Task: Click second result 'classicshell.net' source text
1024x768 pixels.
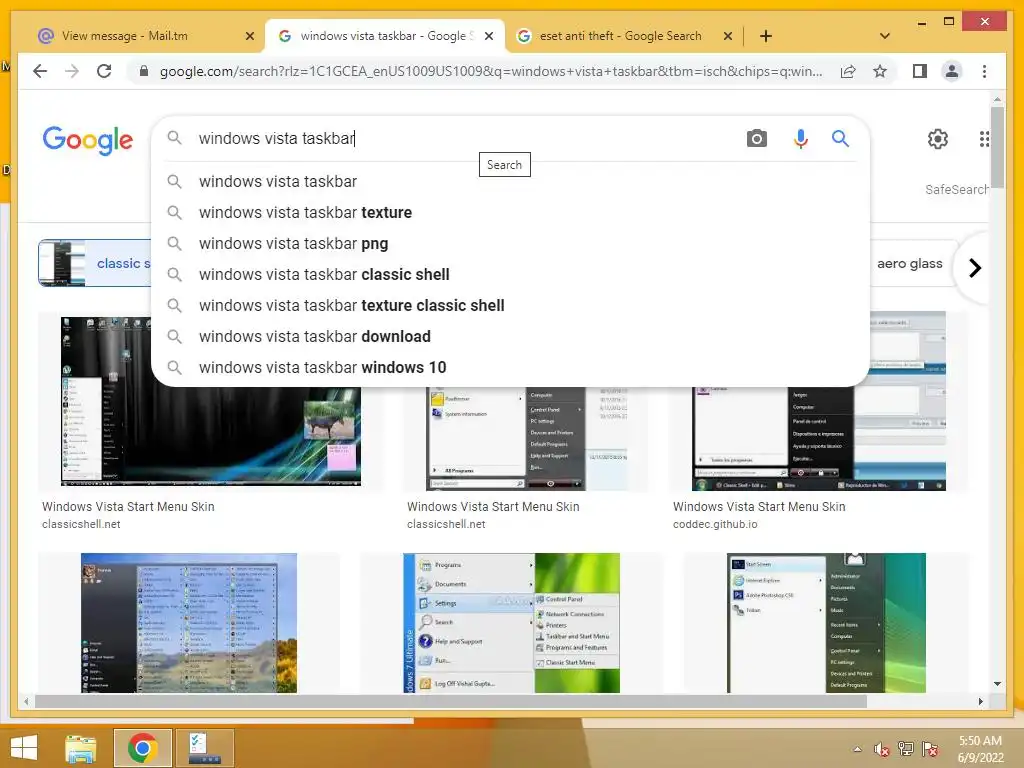Action: click(446, 524)
